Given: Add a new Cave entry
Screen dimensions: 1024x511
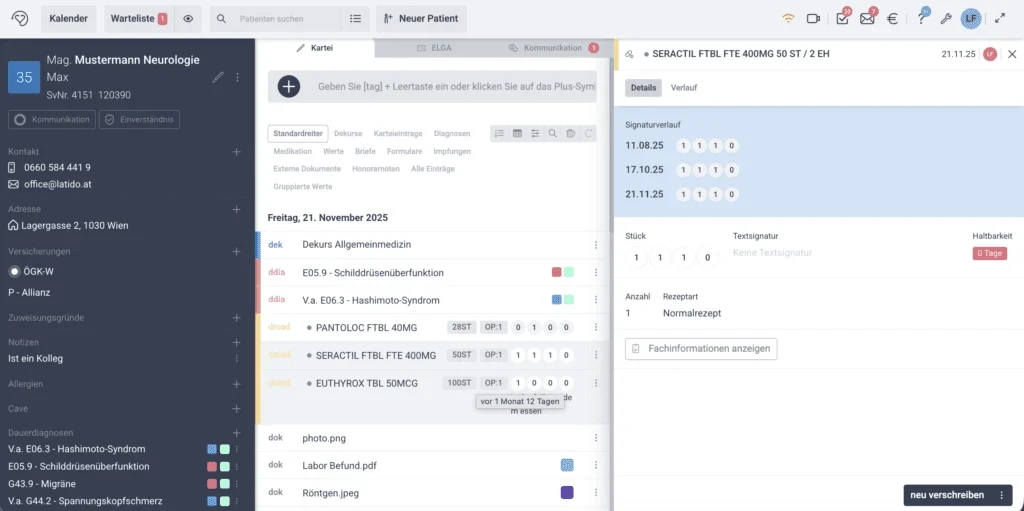Looking at the screenshot, I should pyautogui.click(x=236, y=408).
